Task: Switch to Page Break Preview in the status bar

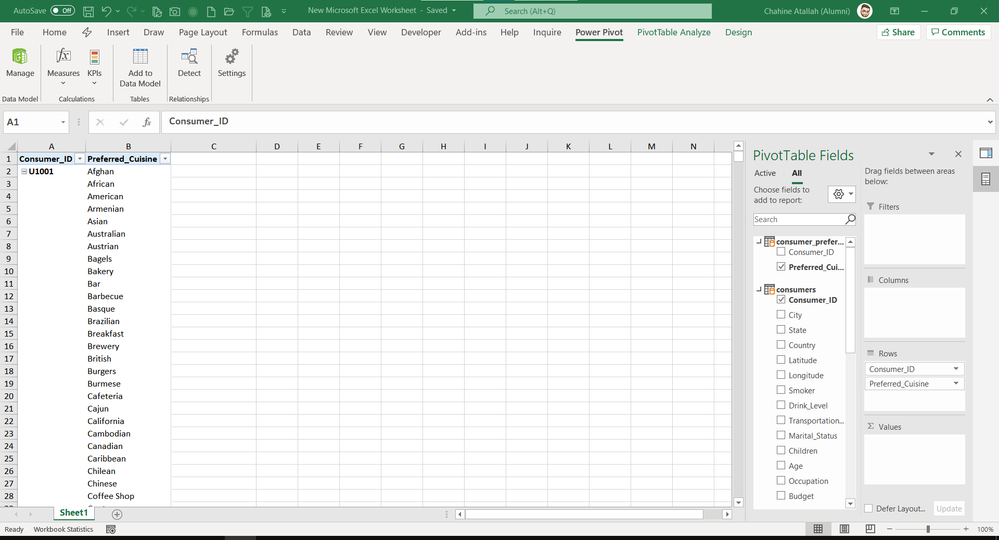Action: tap(870, 529)
